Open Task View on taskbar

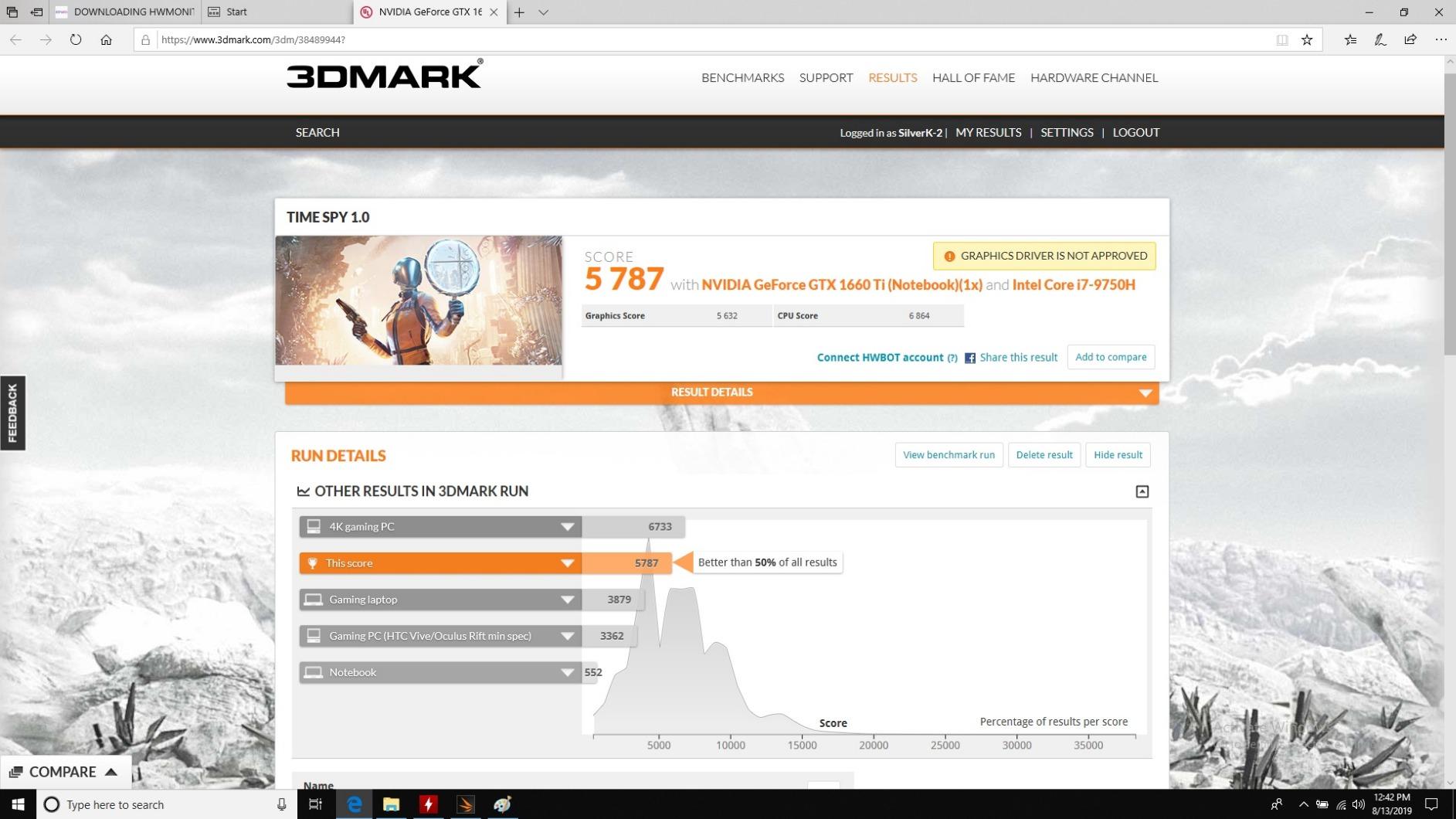tap(315, 804)
